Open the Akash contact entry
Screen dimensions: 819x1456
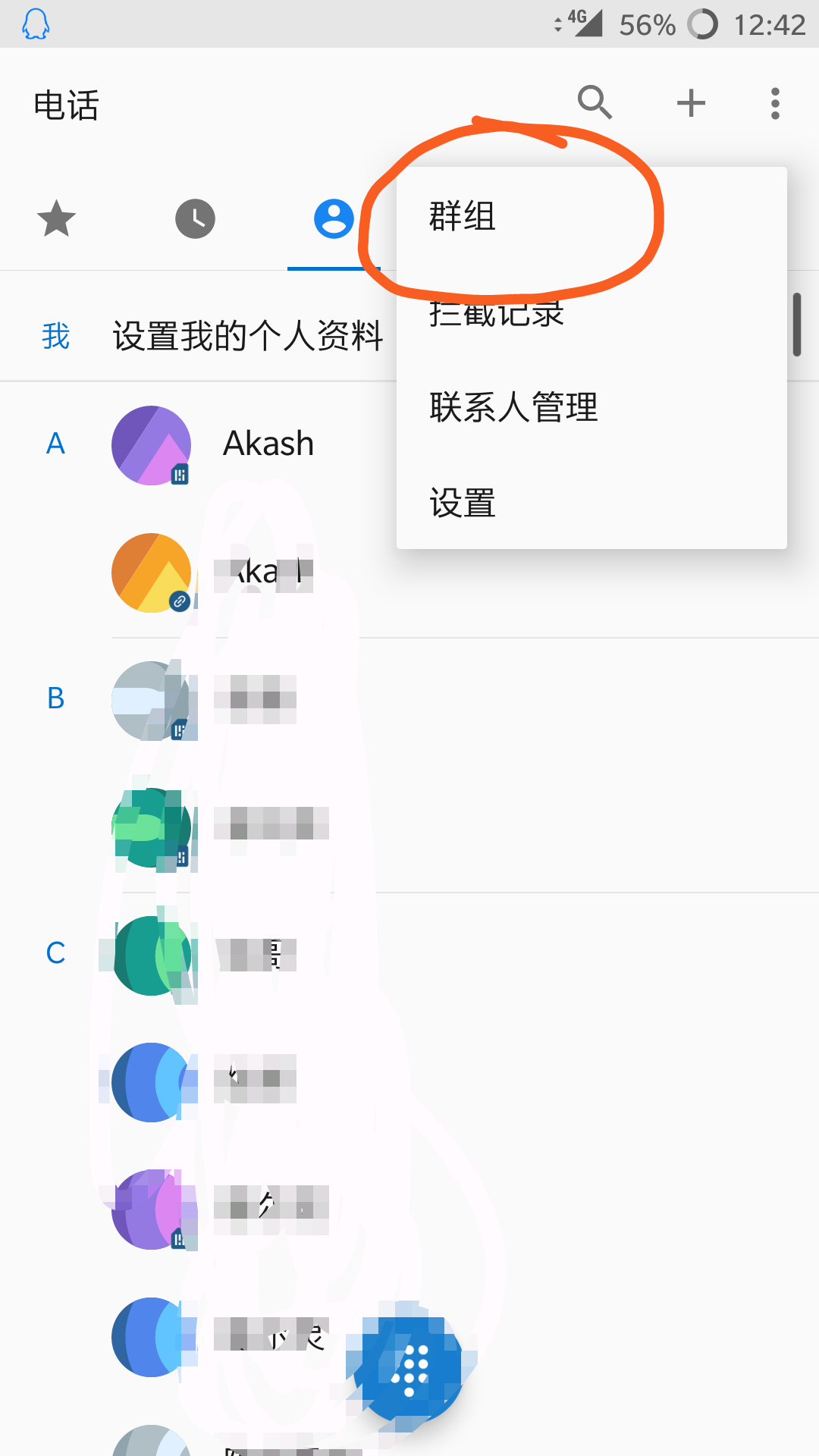coord(268,444)
